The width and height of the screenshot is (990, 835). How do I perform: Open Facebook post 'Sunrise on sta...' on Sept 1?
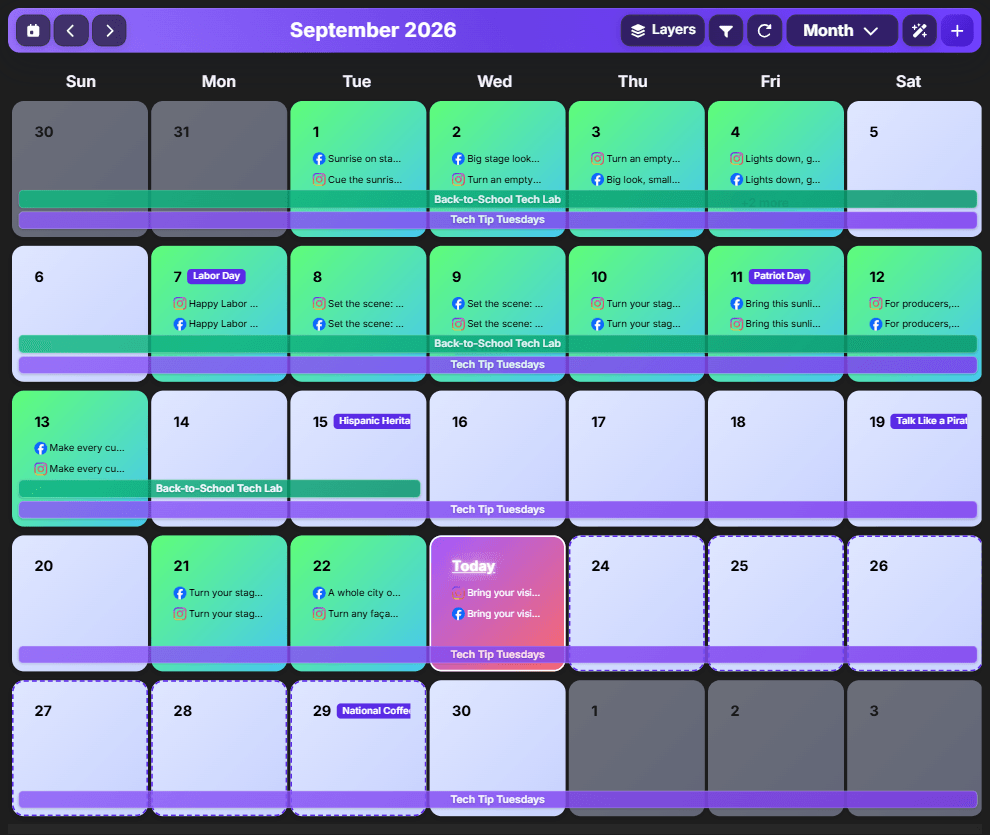[x=357, y=158]
